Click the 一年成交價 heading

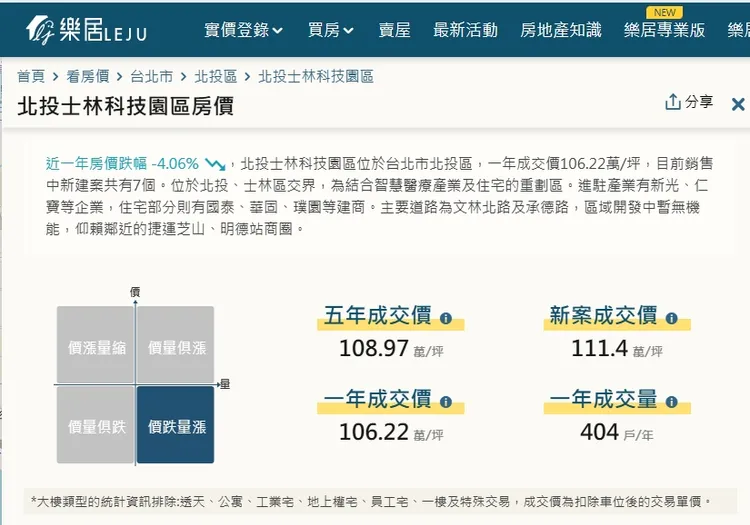pos(378,399)
